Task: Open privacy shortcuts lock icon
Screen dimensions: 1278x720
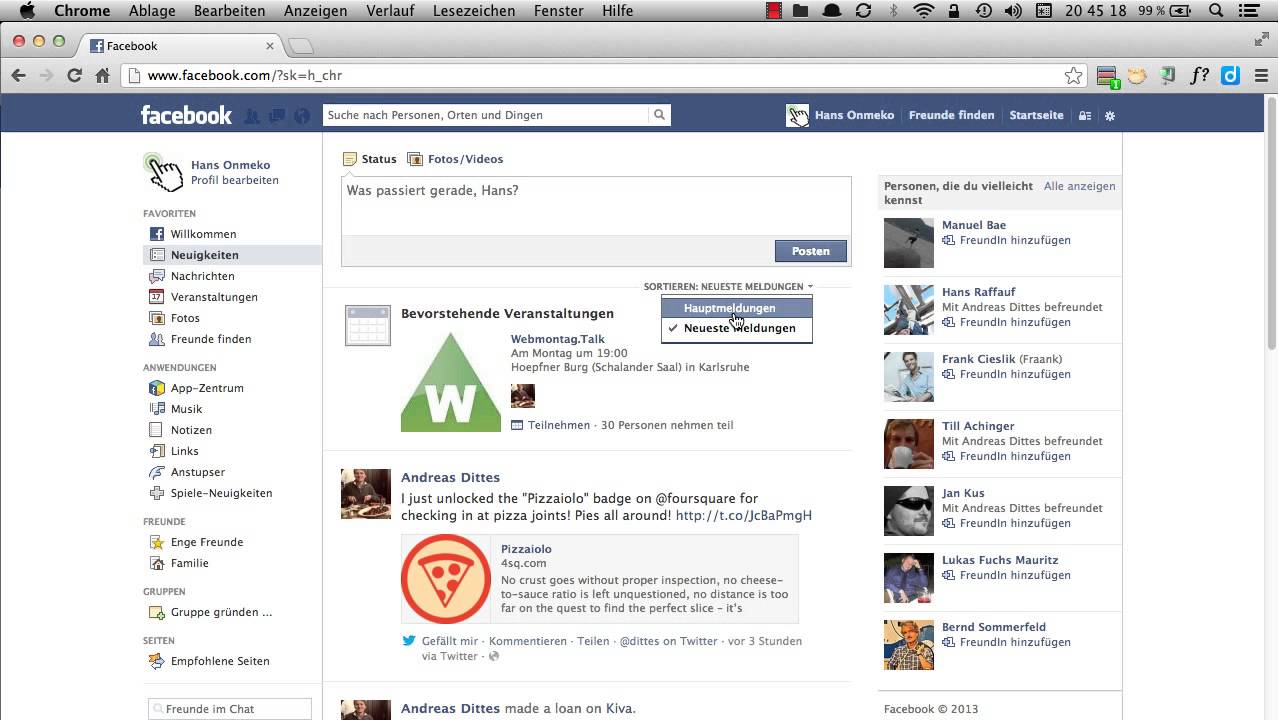Action: [x=1085, y=115]
